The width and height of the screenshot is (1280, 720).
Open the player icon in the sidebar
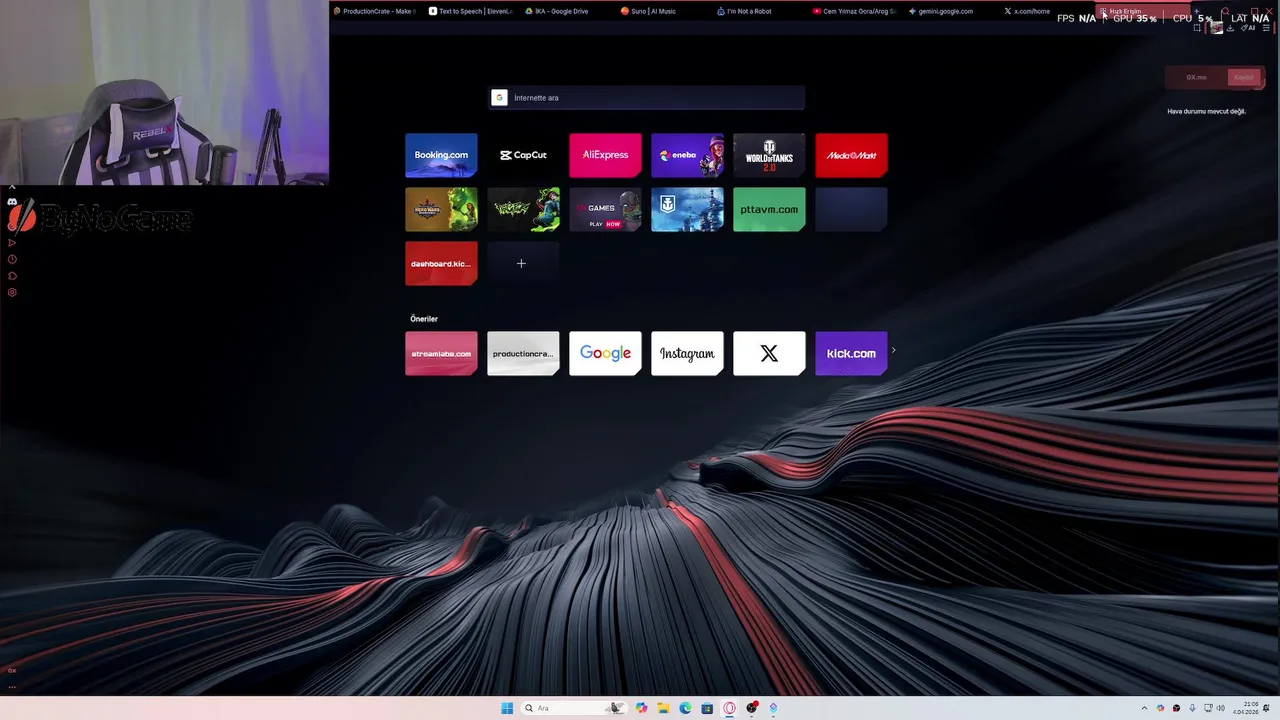coord(12,243)
